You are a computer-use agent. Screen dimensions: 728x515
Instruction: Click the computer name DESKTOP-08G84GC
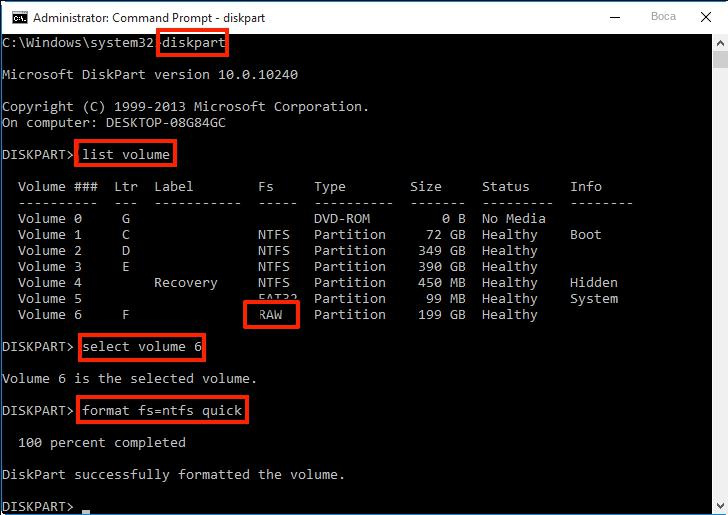coord(173,123)
